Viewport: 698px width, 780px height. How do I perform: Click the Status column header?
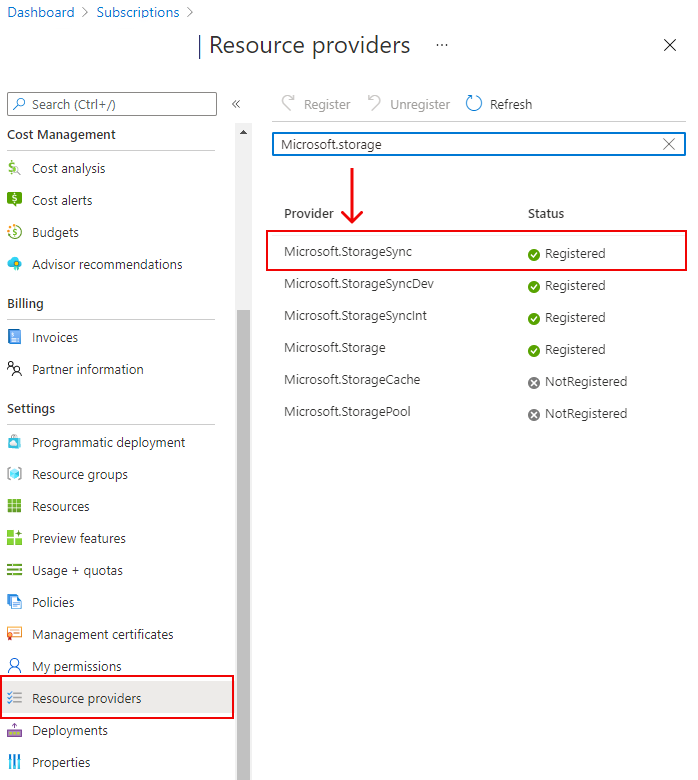[546, 213]
